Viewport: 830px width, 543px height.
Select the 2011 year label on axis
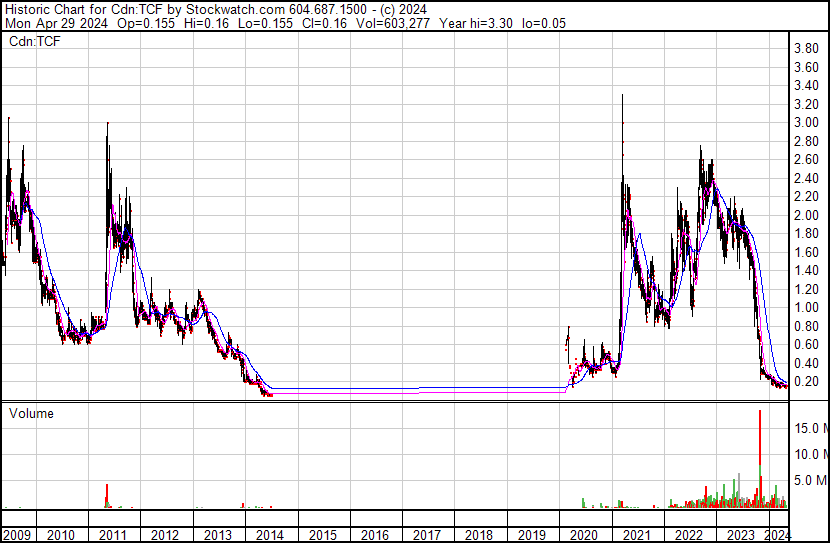112,535
